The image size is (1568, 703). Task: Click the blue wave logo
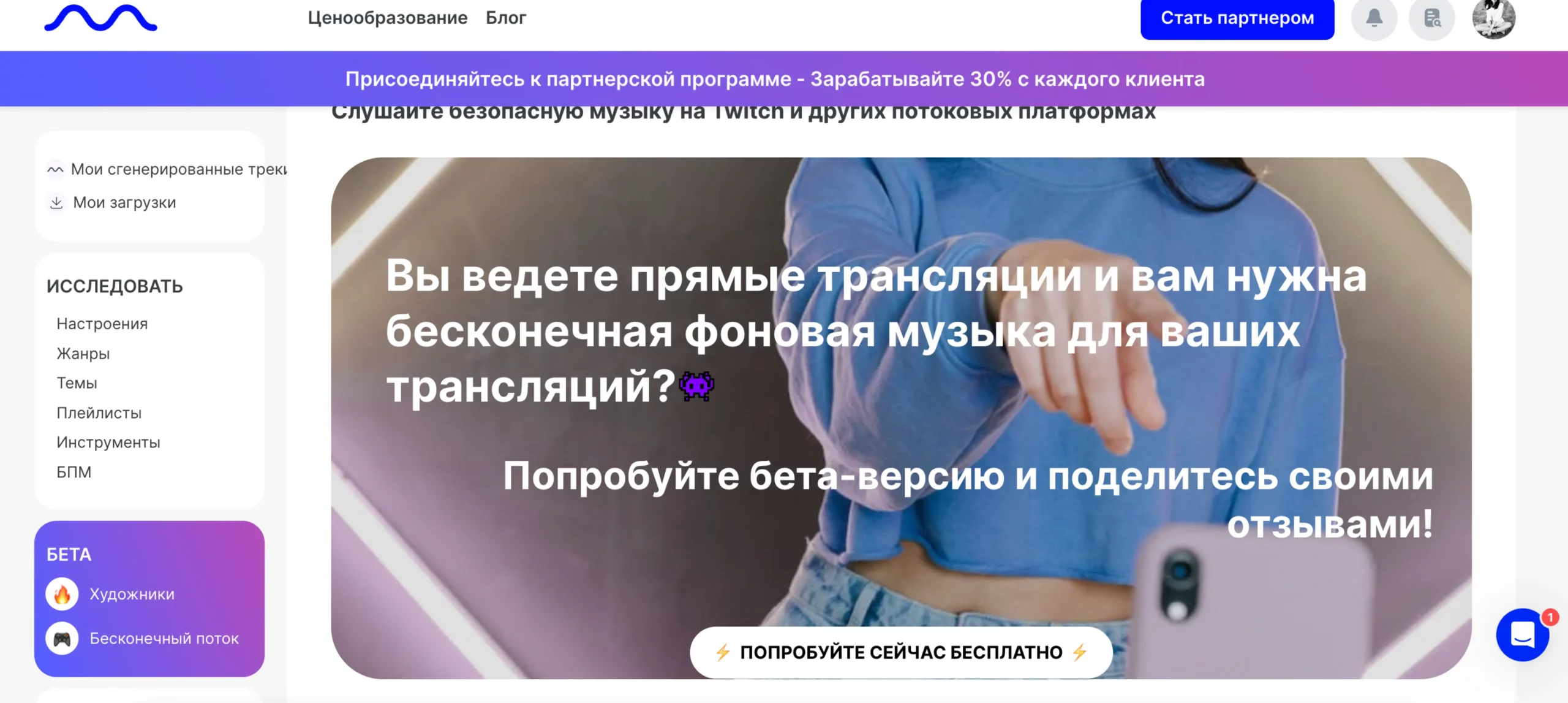(x=100, y=18)
